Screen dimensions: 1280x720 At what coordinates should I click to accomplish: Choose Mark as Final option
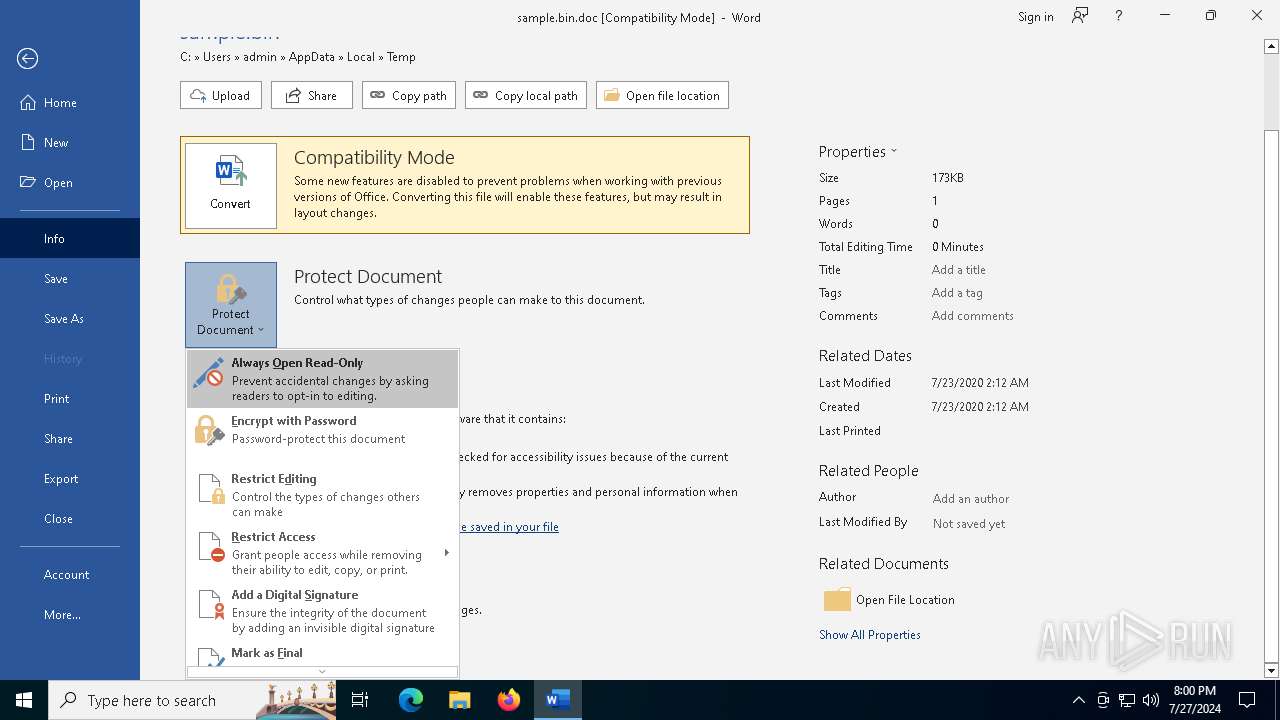click(x=322, y=655)
